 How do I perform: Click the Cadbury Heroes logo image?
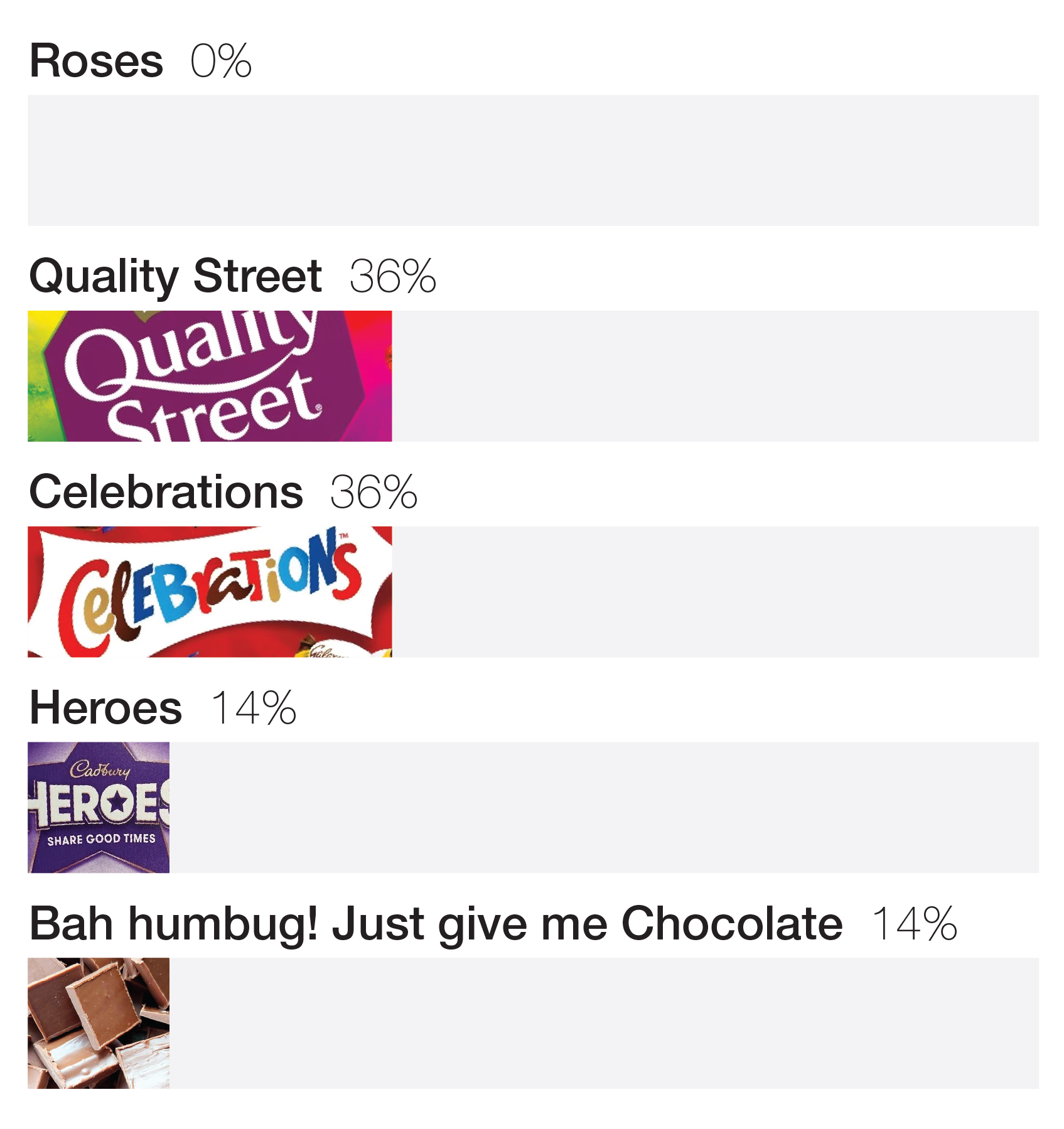(99, 808)
